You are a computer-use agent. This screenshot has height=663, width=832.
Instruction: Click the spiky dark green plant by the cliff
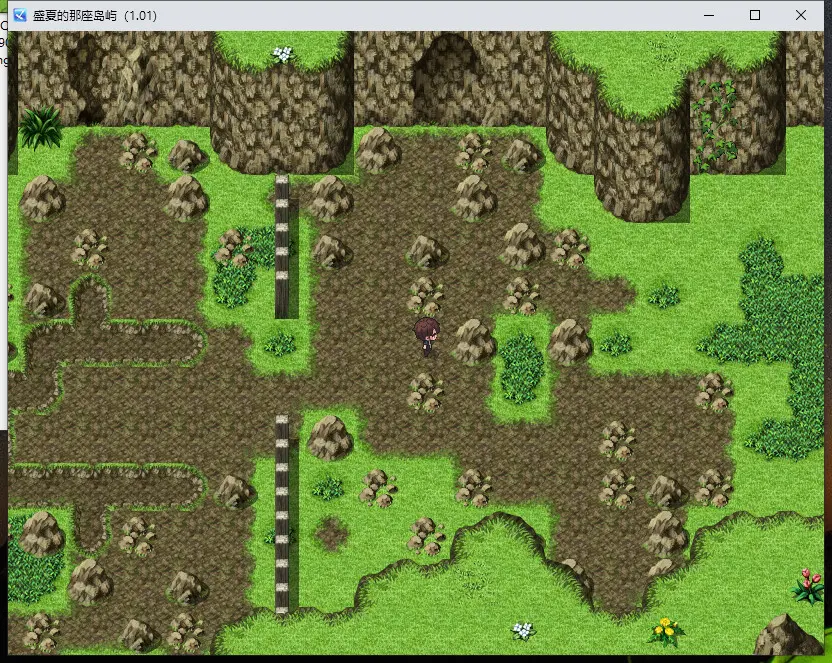(40, 126)
